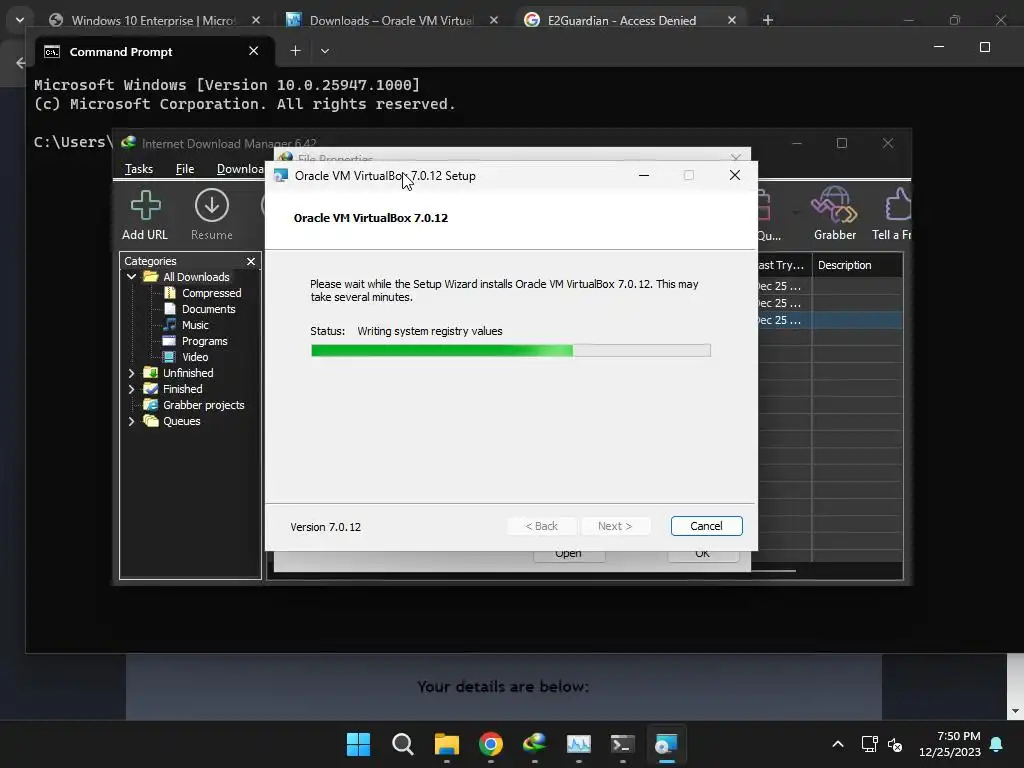The image size is (1024, 768).
Task: Open File Explorer from taskbar
Action: 447,744
